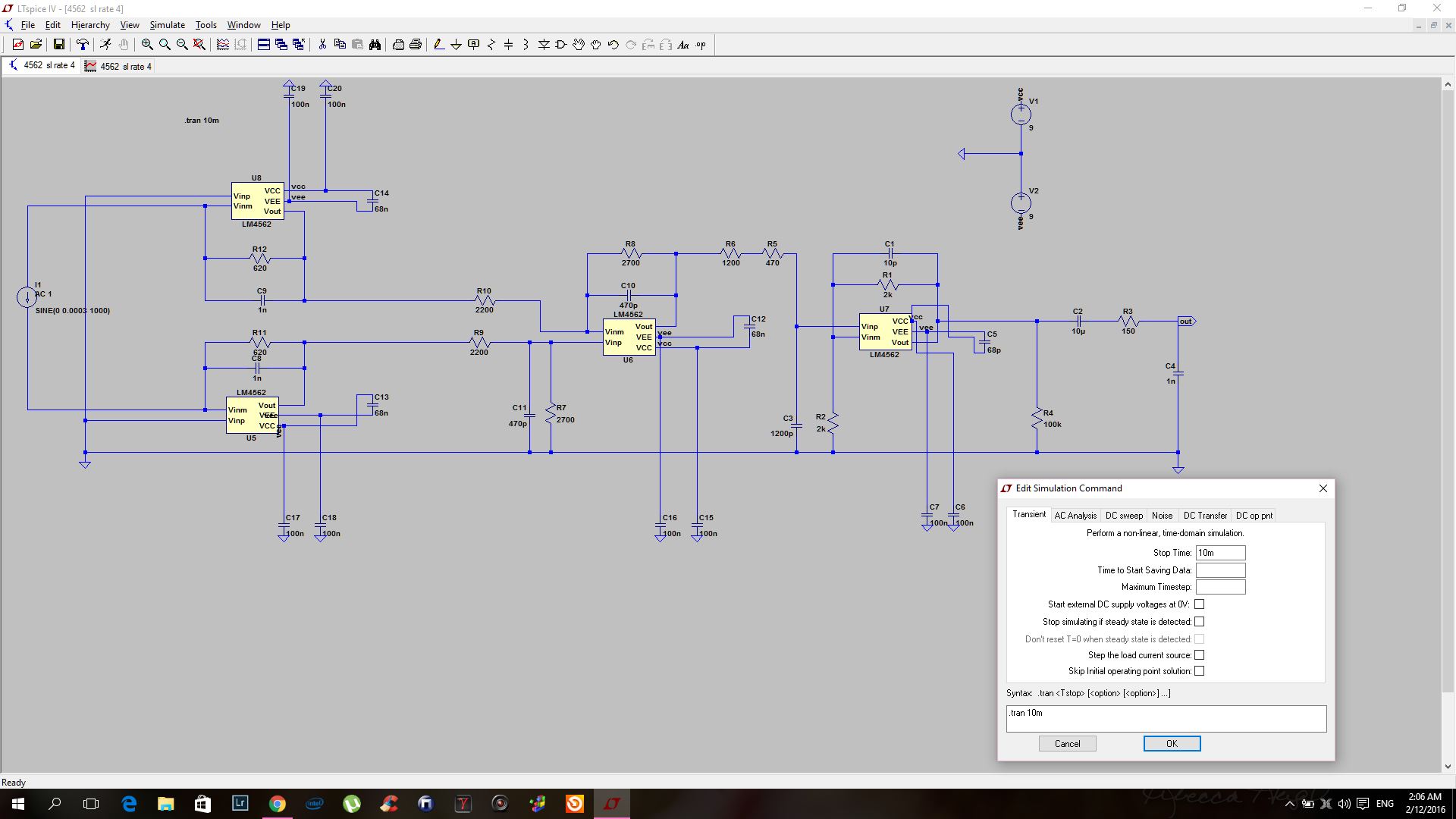
Task: Open Microsoft Edge from the taskbar
Action: pos(129,804)
